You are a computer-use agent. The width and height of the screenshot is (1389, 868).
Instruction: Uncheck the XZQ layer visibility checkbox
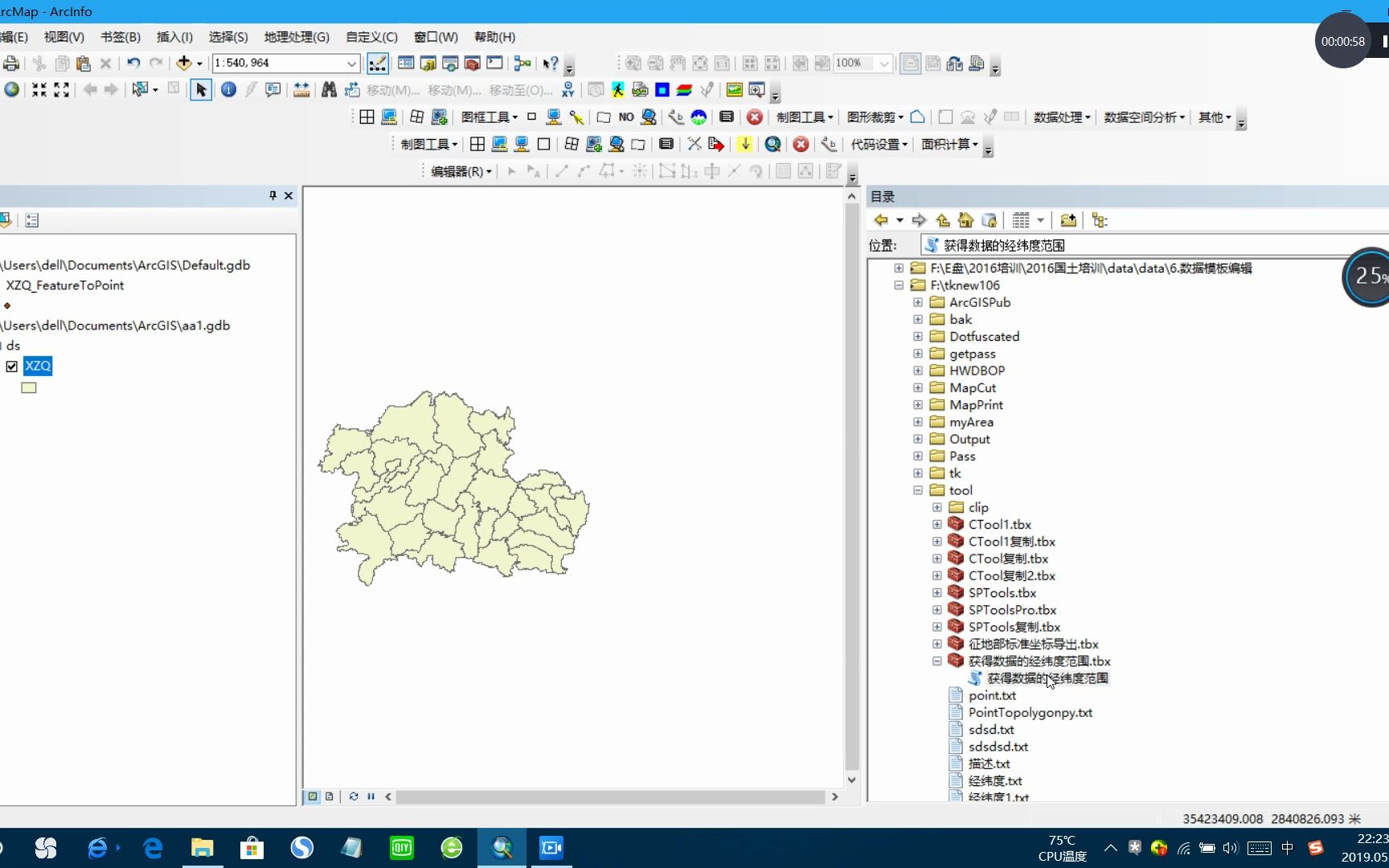click(x=11, y=366)
